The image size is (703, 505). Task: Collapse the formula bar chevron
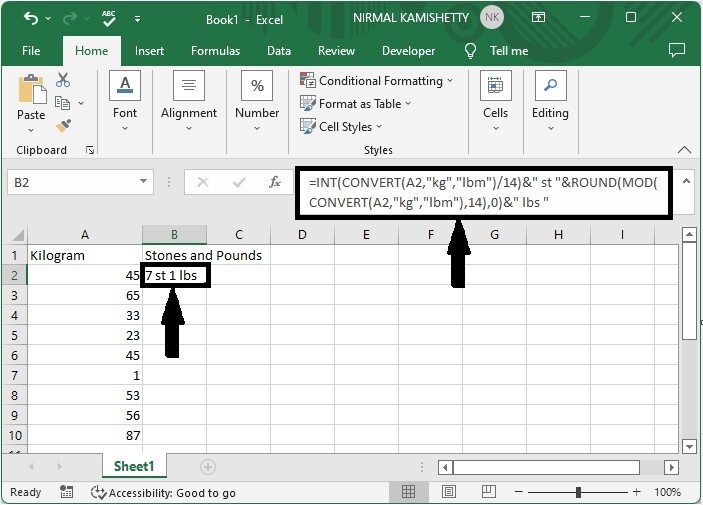[686, 181]
